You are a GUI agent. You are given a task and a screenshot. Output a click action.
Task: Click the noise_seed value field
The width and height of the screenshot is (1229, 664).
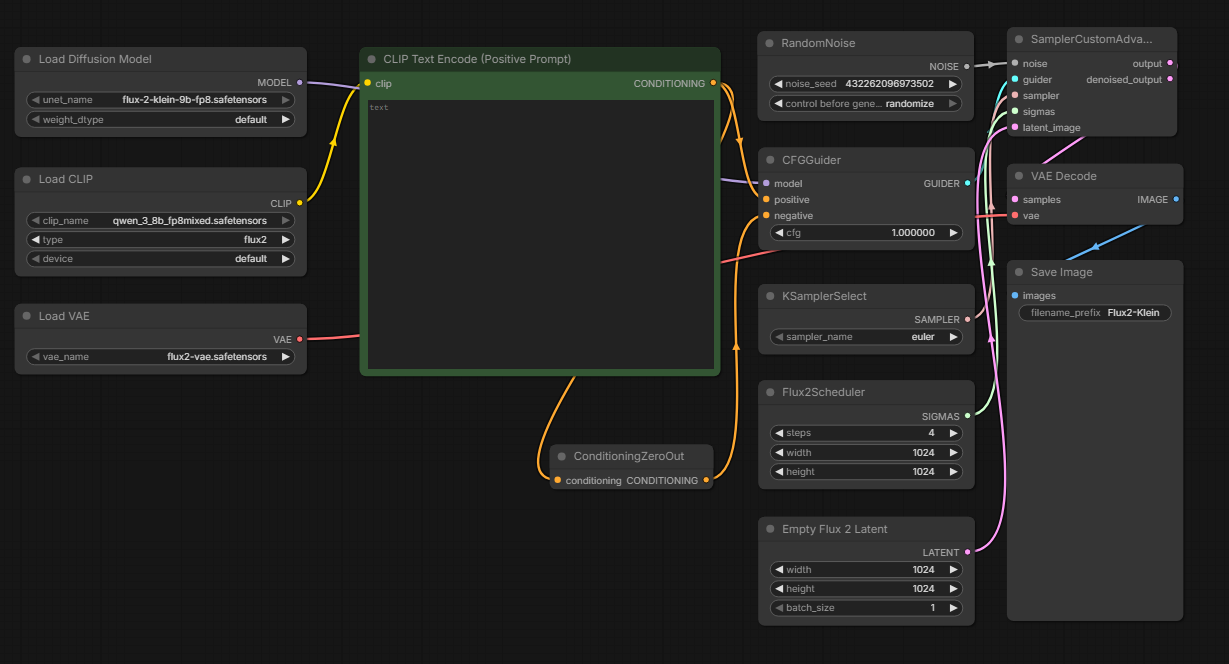click(866, 84)
